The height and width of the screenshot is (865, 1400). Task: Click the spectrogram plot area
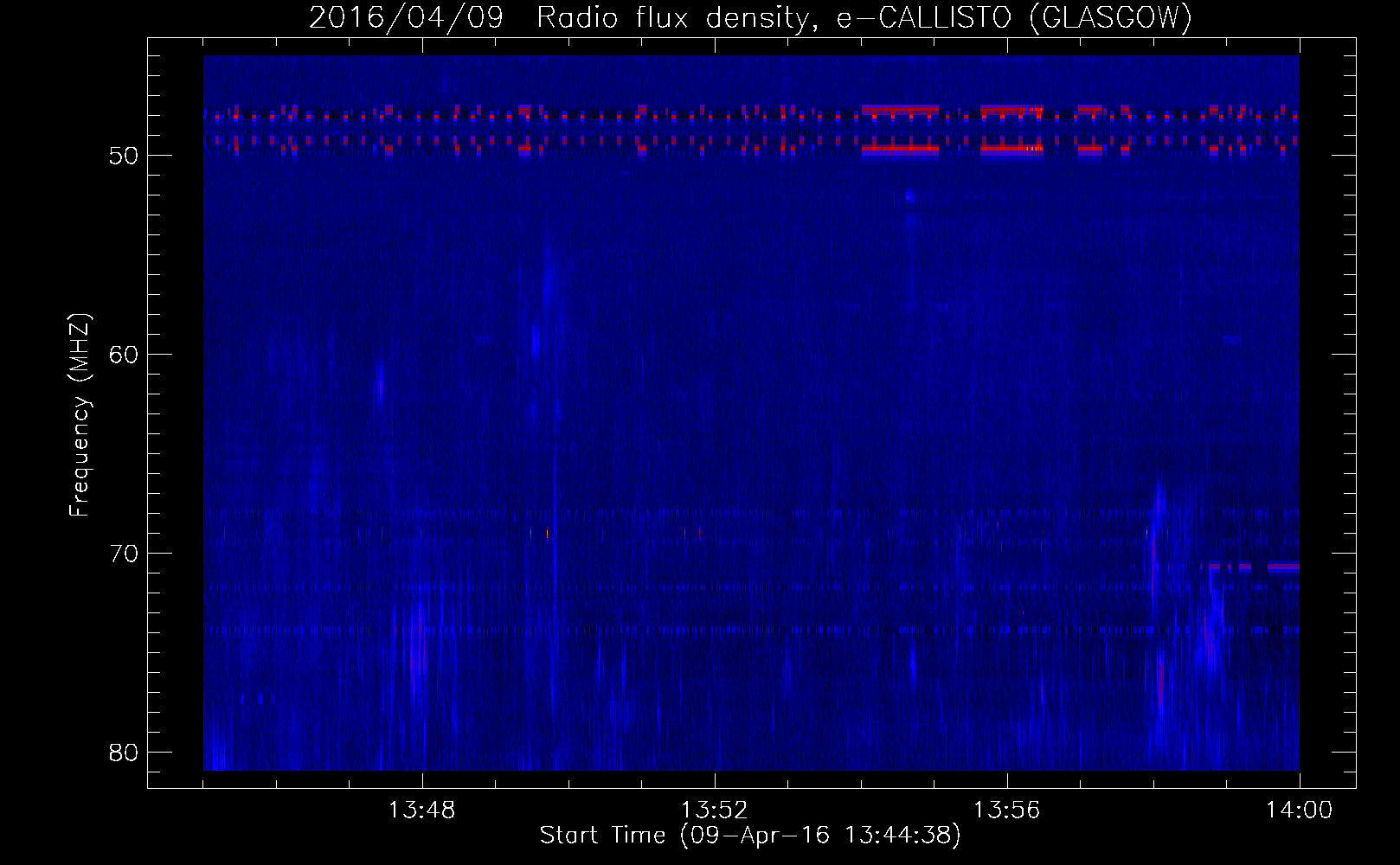tap(751, 413)
